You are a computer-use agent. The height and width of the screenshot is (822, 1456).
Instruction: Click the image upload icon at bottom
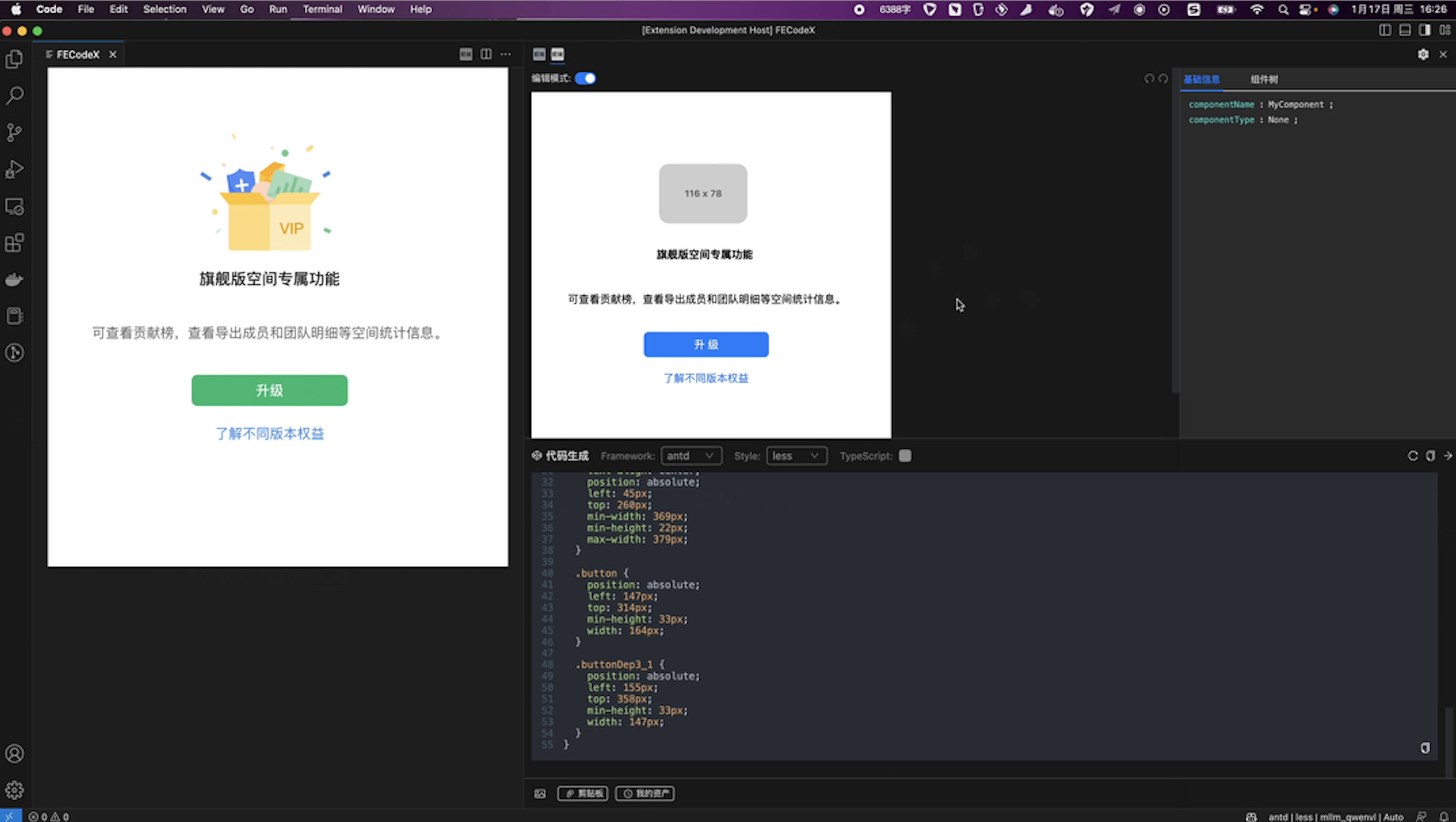(540, 794)
